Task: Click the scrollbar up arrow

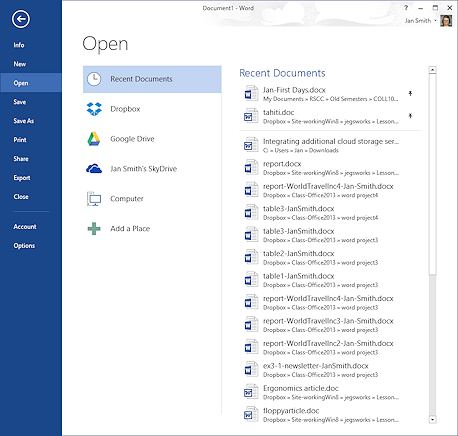Action: [432, 70]
